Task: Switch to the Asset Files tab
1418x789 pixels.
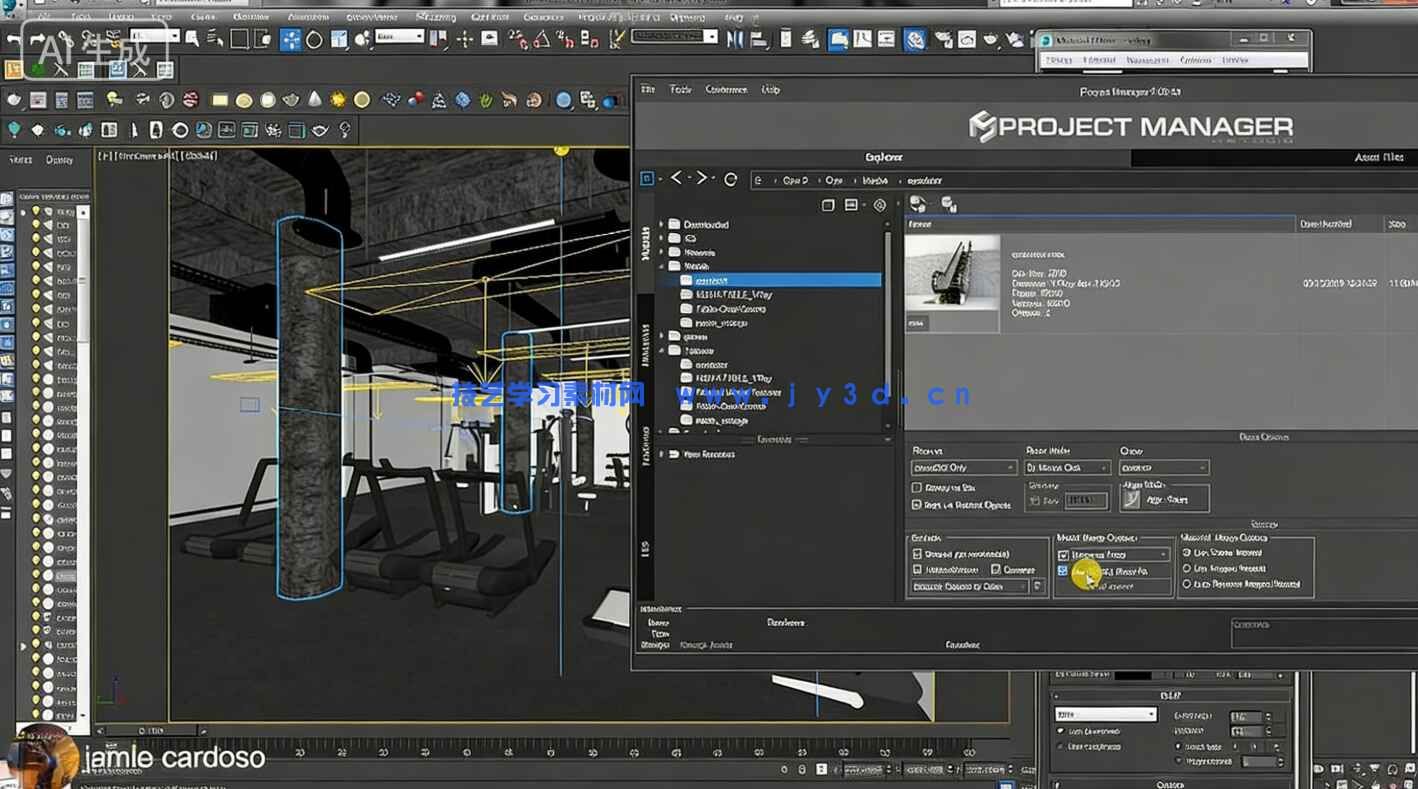Action: click(1378, 157)
